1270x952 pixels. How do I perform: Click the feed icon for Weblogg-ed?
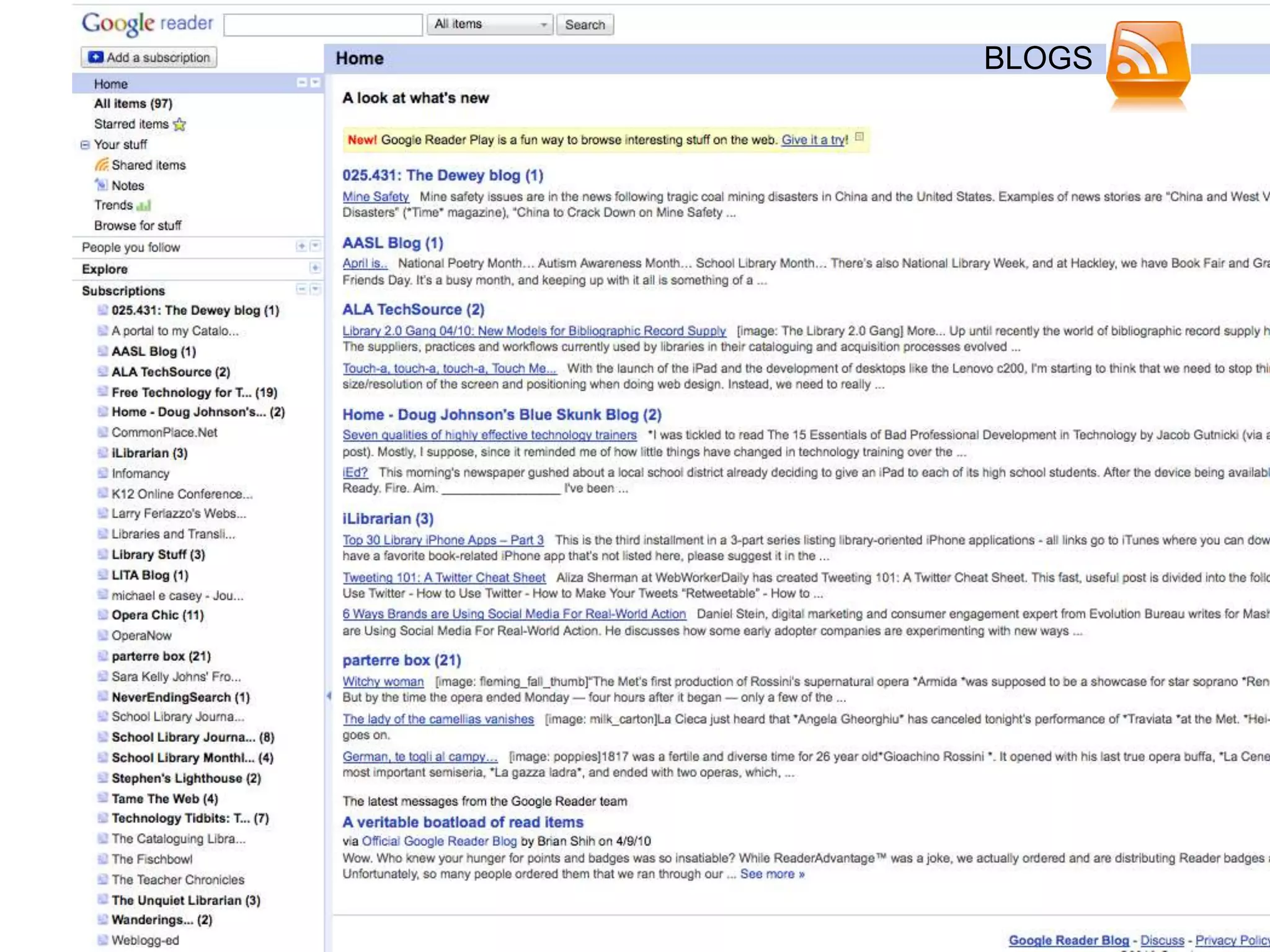click(x=103, y=940)
